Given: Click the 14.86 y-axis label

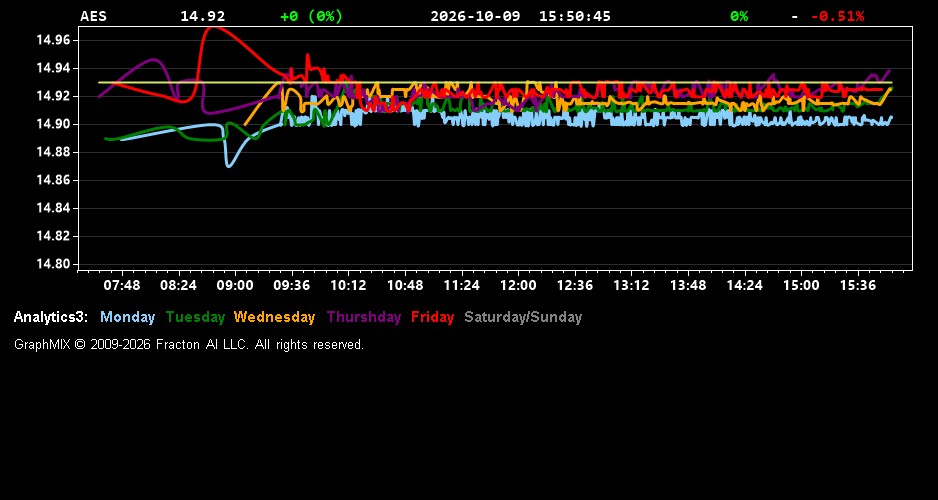Looking at the screenshot, I should tap(53, 180).
